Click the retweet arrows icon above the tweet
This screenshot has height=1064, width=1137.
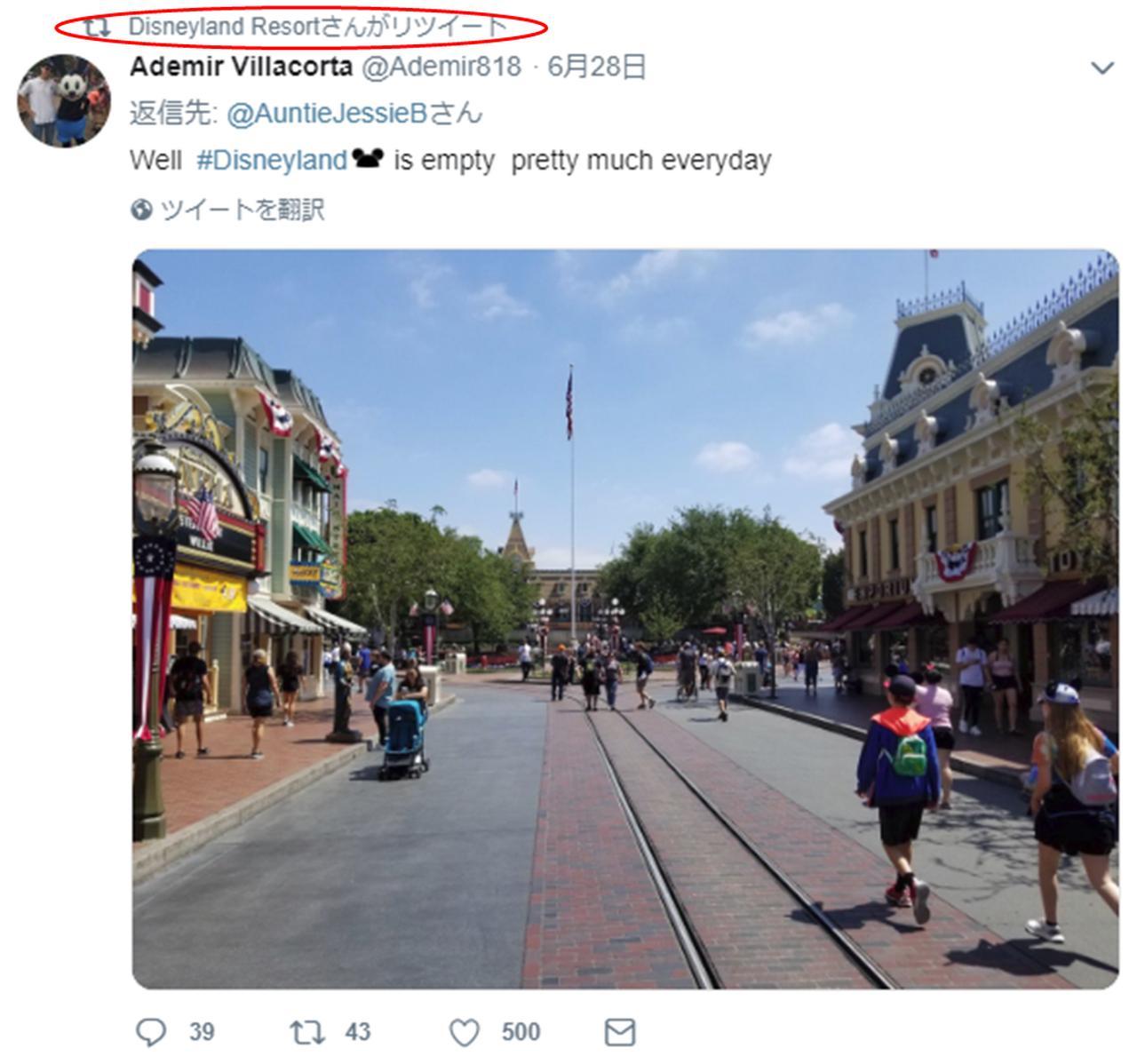[97, 27]
